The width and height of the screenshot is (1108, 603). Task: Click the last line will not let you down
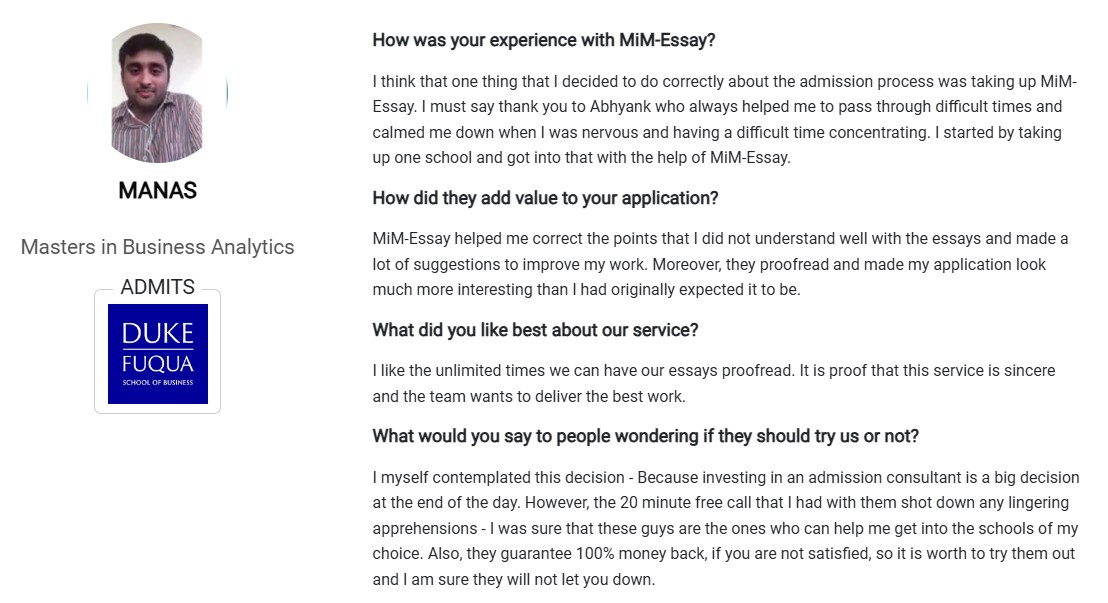514,580
